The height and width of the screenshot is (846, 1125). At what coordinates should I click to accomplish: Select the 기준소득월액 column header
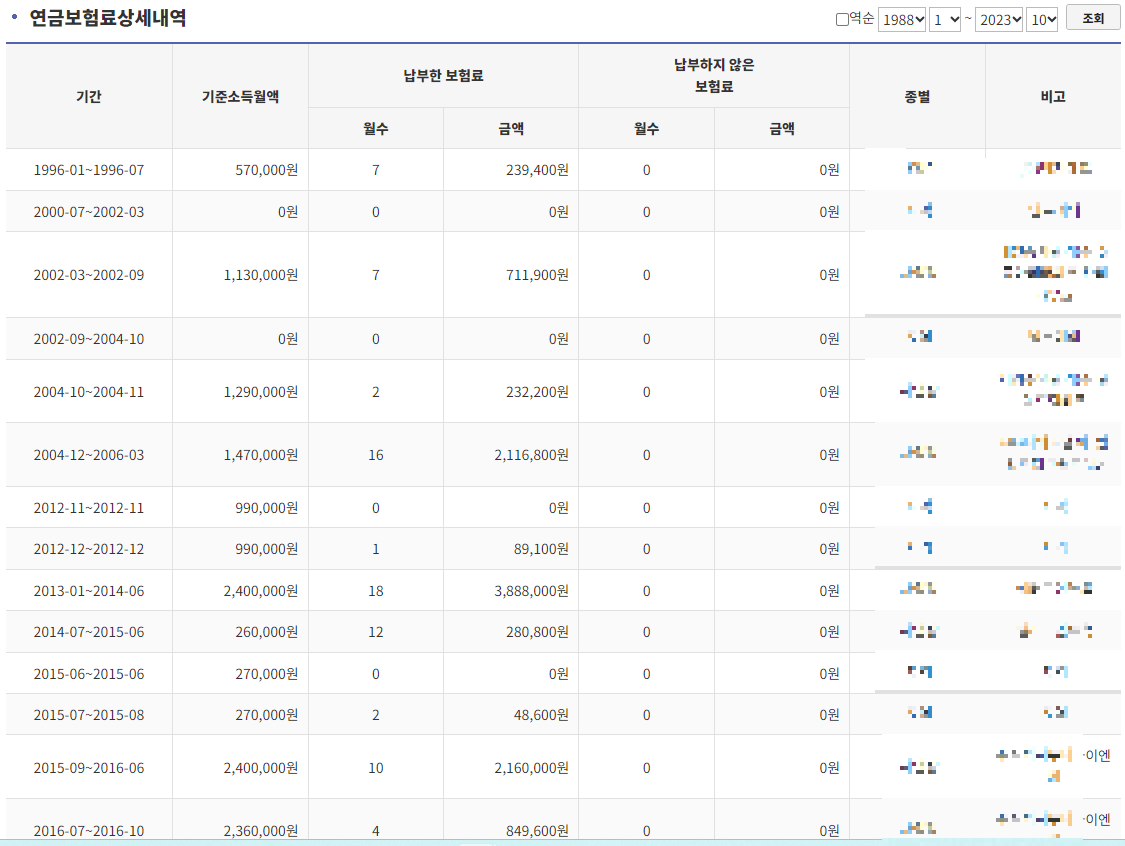point(241,97)
